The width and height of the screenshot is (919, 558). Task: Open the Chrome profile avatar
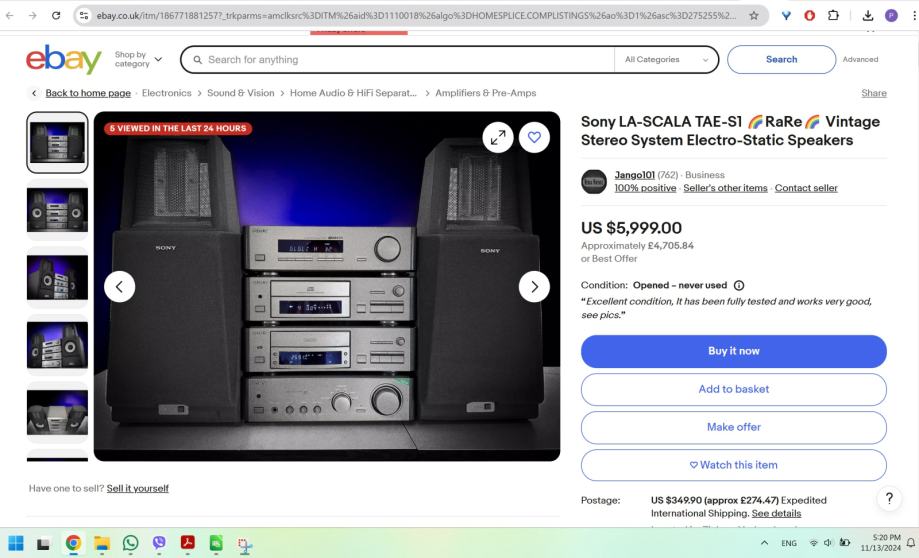pyautogui.click(x=891, y=16)
